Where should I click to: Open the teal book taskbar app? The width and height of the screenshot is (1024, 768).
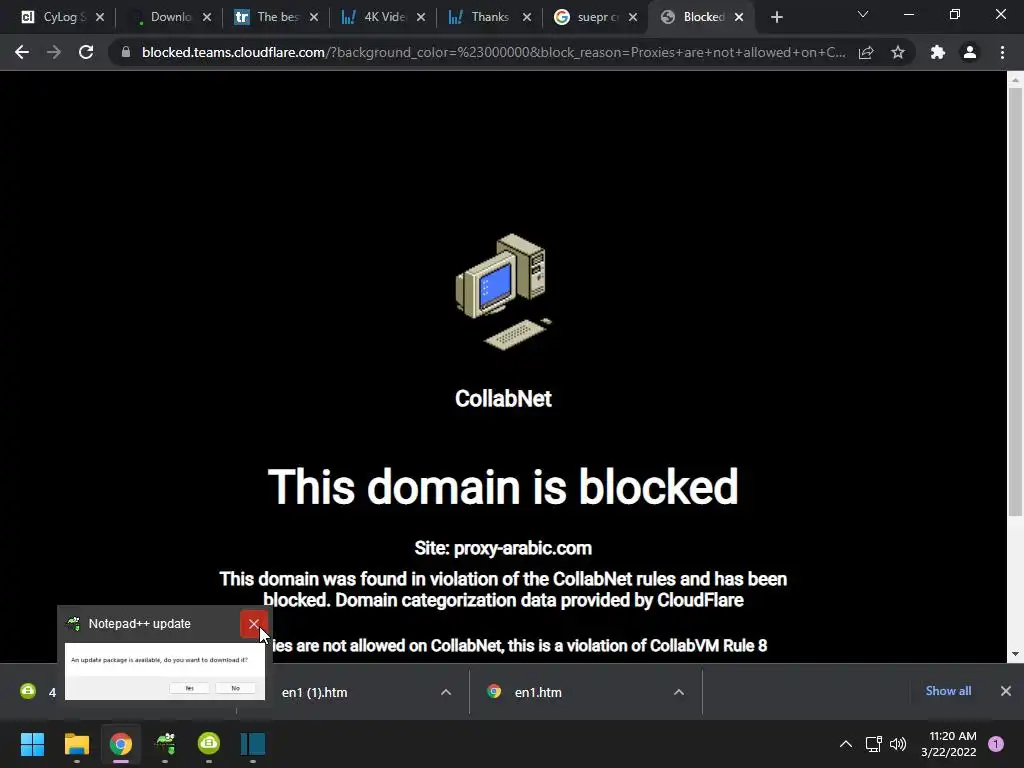(x=253, y=744)
